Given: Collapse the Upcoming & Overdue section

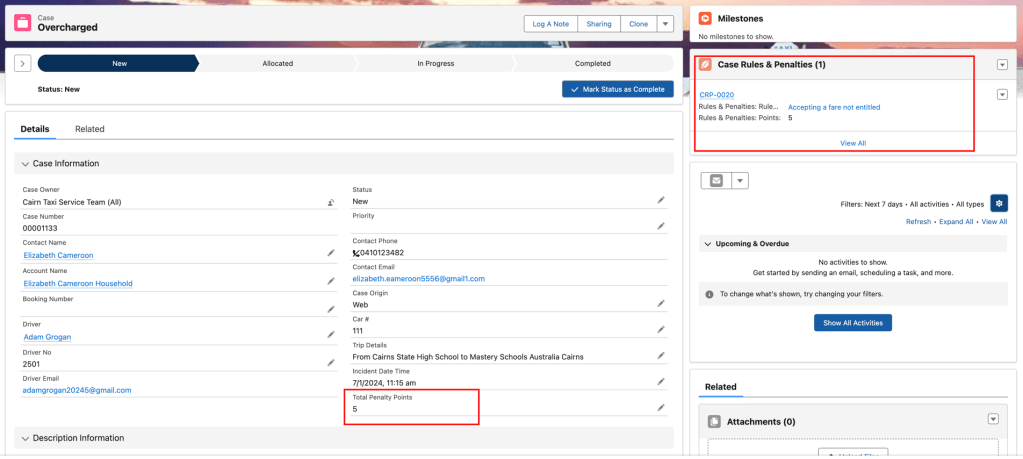Looking at the screenshot, I should [x=708, y=244].
